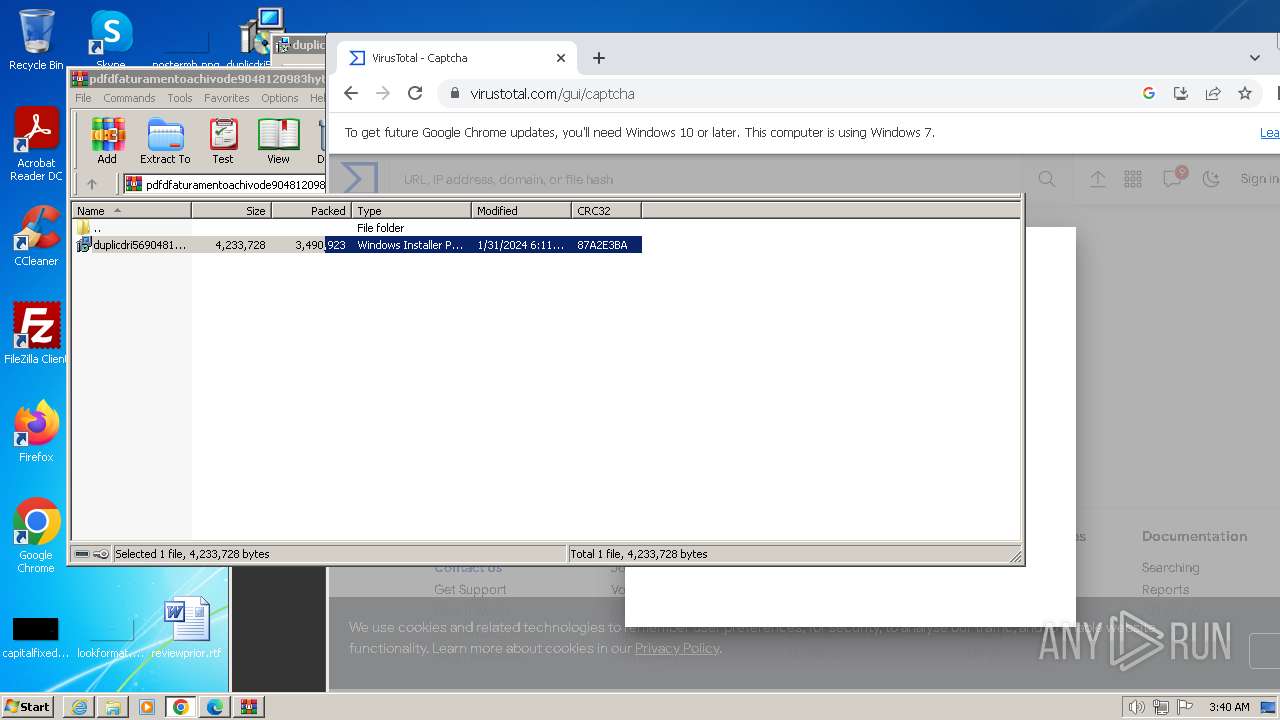1280x720 pixels.
Task: Click the Test archive toolbar icon
Action: tap(223, 141)
